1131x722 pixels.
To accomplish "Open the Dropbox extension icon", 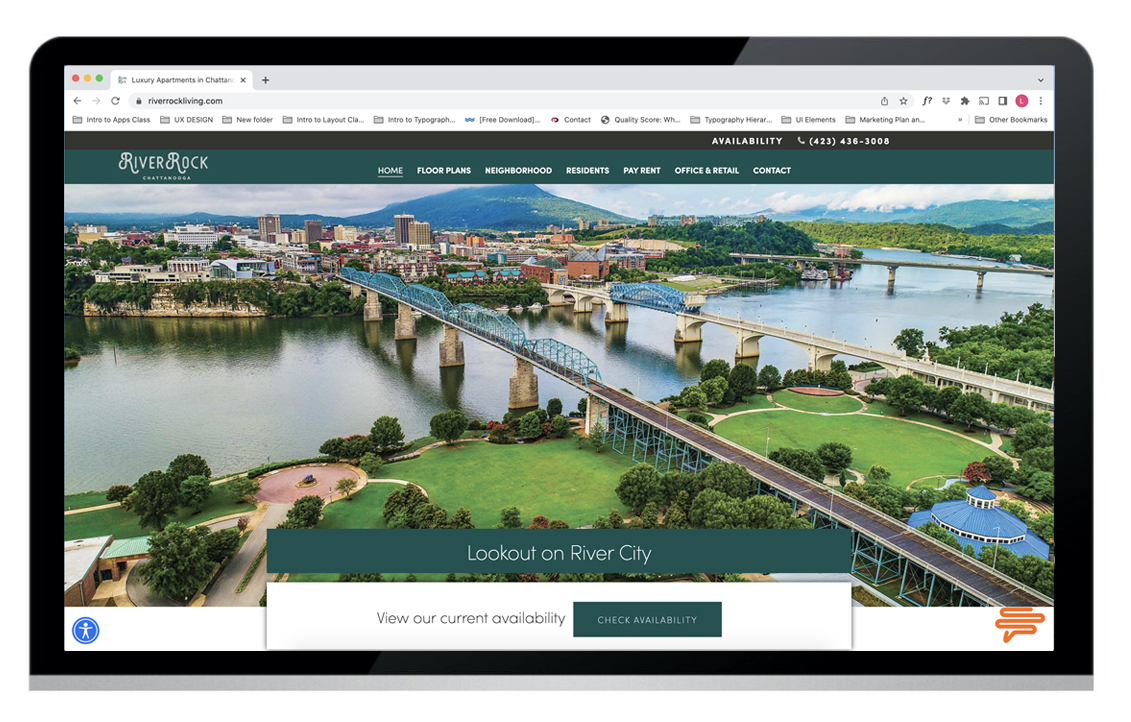I will (x=946, y=101).
